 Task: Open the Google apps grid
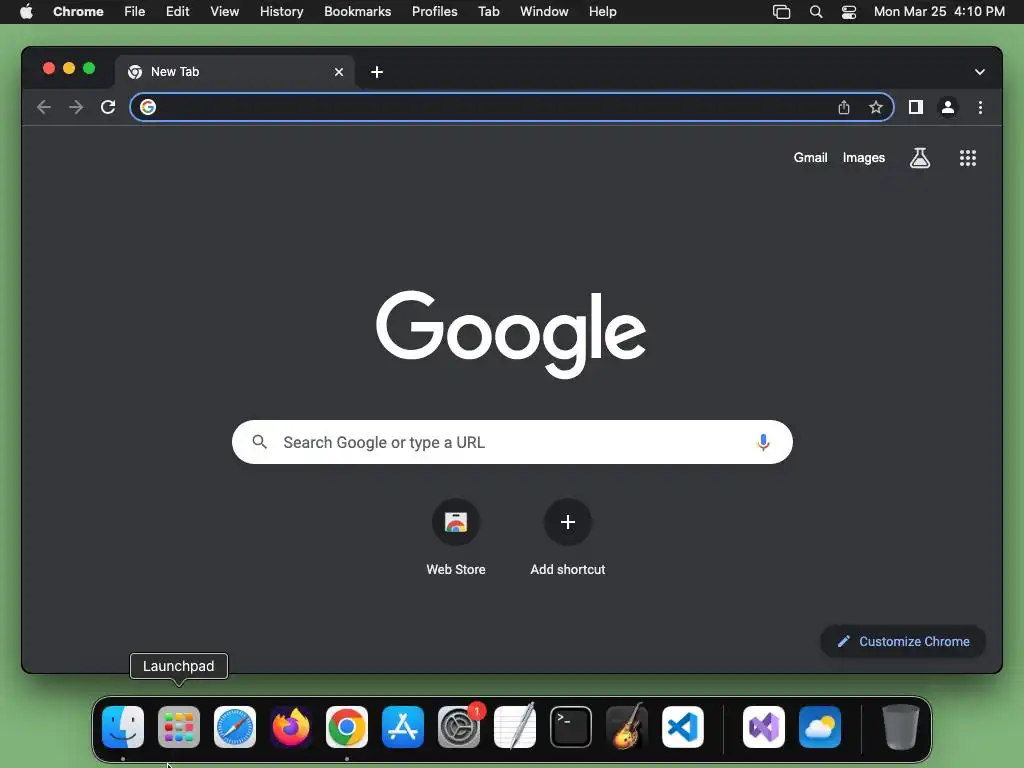coord(967,157)
